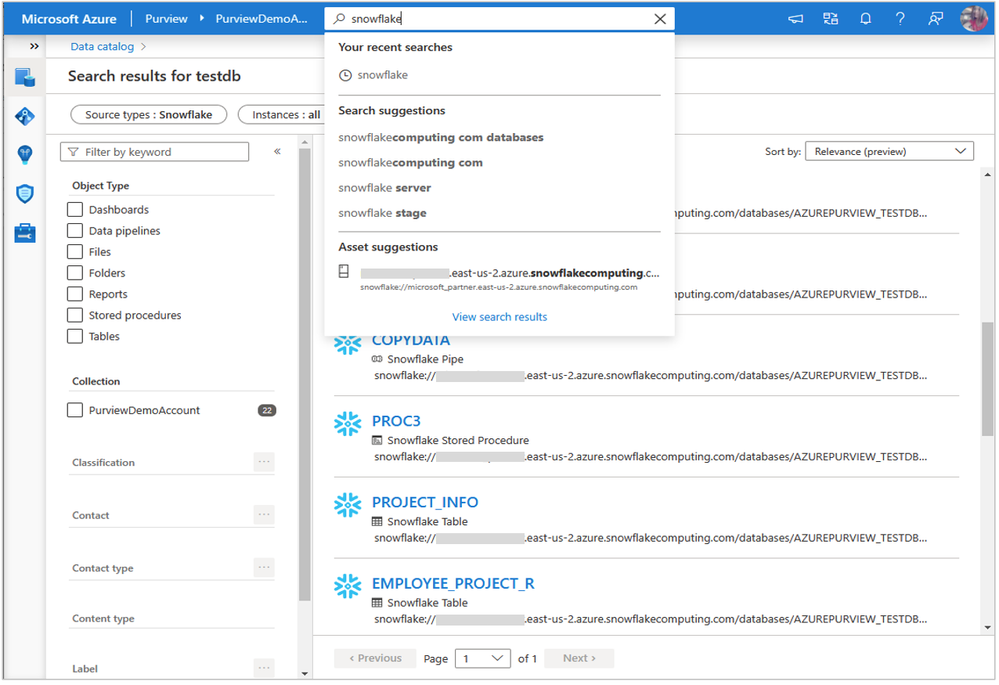Expand the Contact filter options
The width and height of the screenshot is (999, 685).
264,514
